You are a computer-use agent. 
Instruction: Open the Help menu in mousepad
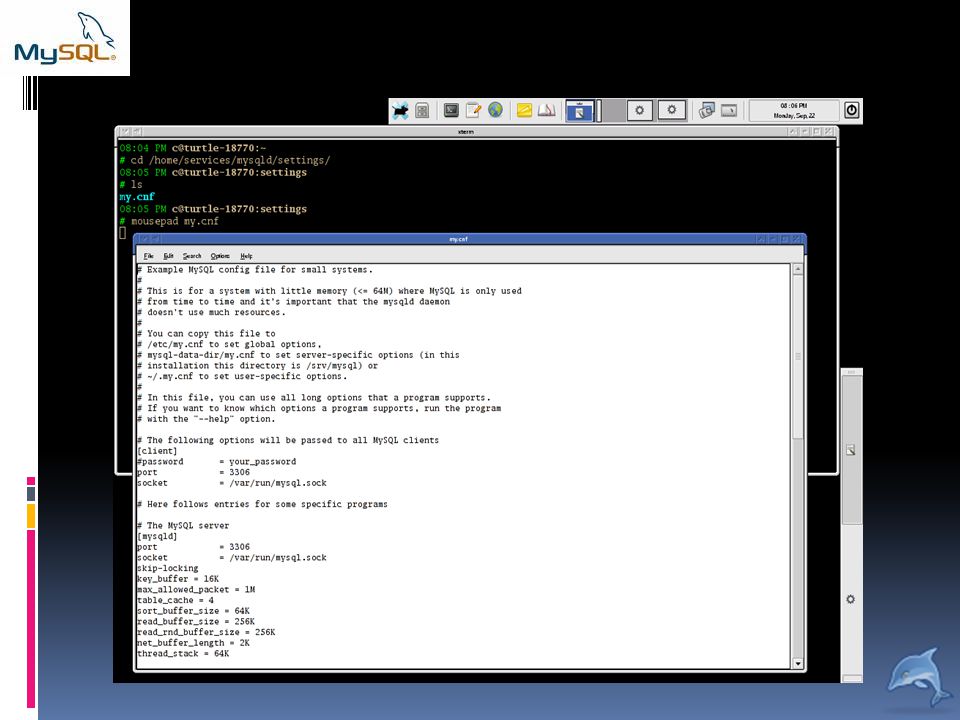(x=246, y=256)
